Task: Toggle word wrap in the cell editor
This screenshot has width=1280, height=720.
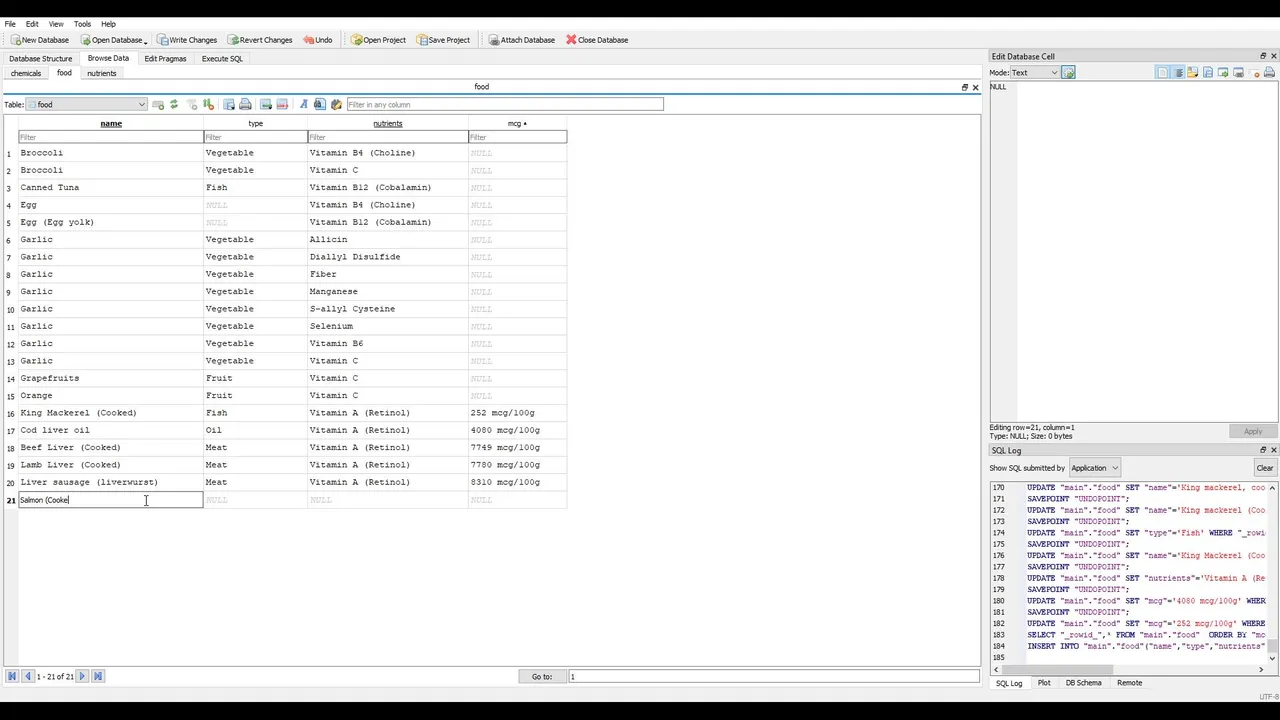Action: 1178,72
